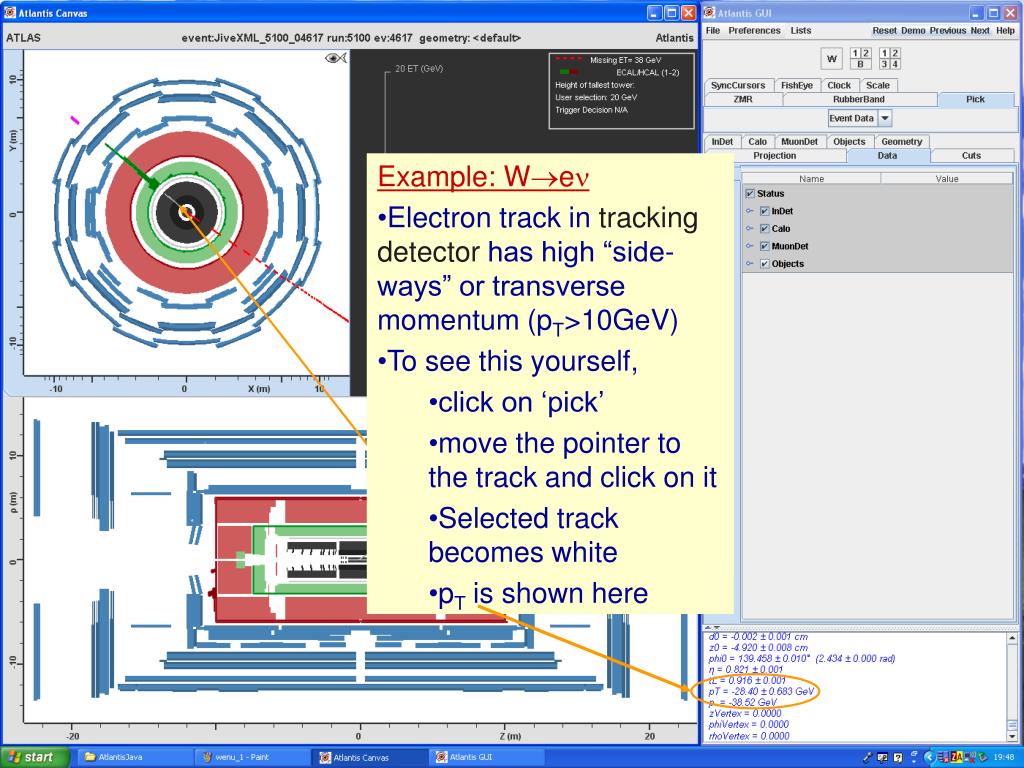Disable the MuonDet checkbox

(x=765, y=246)
